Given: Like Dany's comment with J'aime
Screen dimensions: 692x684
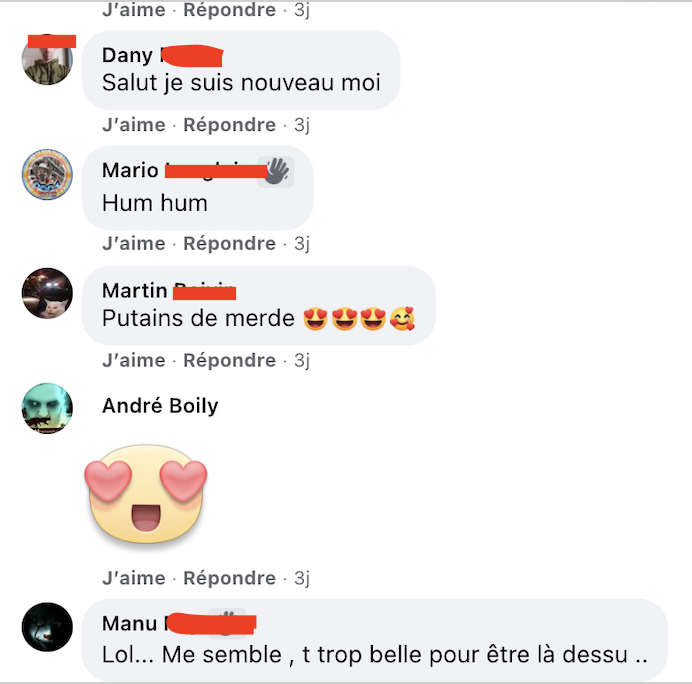Looking at the screenshot, I should tap(134, 125).
